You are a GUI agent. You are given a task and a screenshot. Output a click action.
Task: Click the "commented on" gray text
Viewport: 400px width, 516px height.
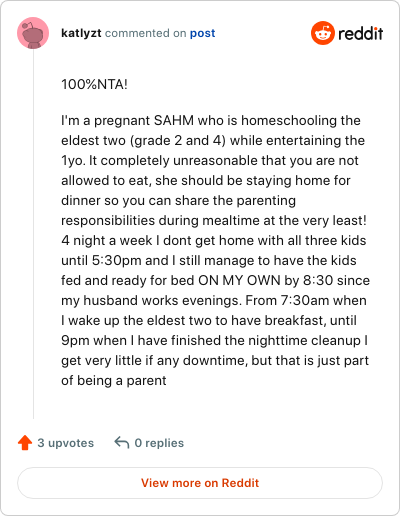click(145, 33)
